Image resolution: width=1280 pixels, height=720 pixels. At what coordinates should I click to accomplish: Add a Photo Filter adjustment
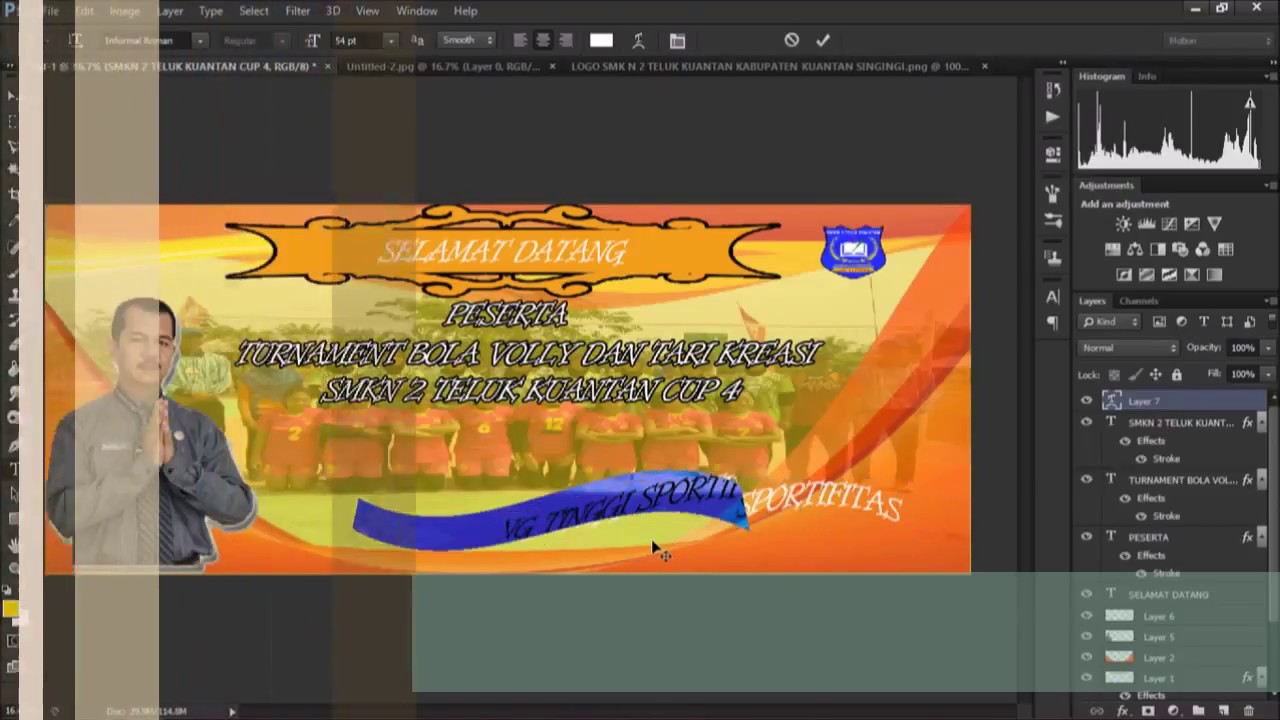[x=1180, y=250]
